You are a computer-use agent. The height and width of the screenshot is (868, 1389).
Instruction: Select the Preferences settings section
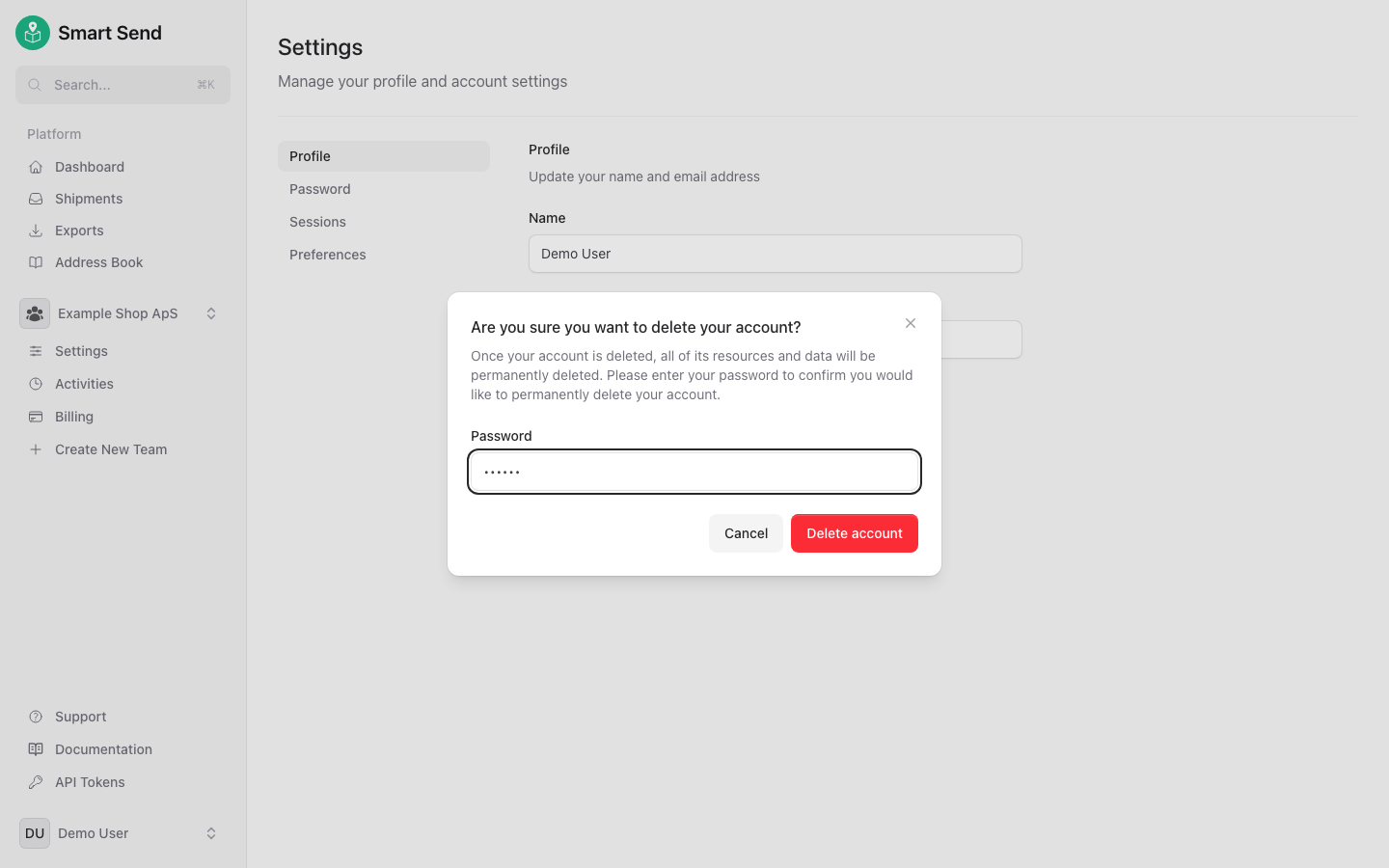tap(327, 254)
